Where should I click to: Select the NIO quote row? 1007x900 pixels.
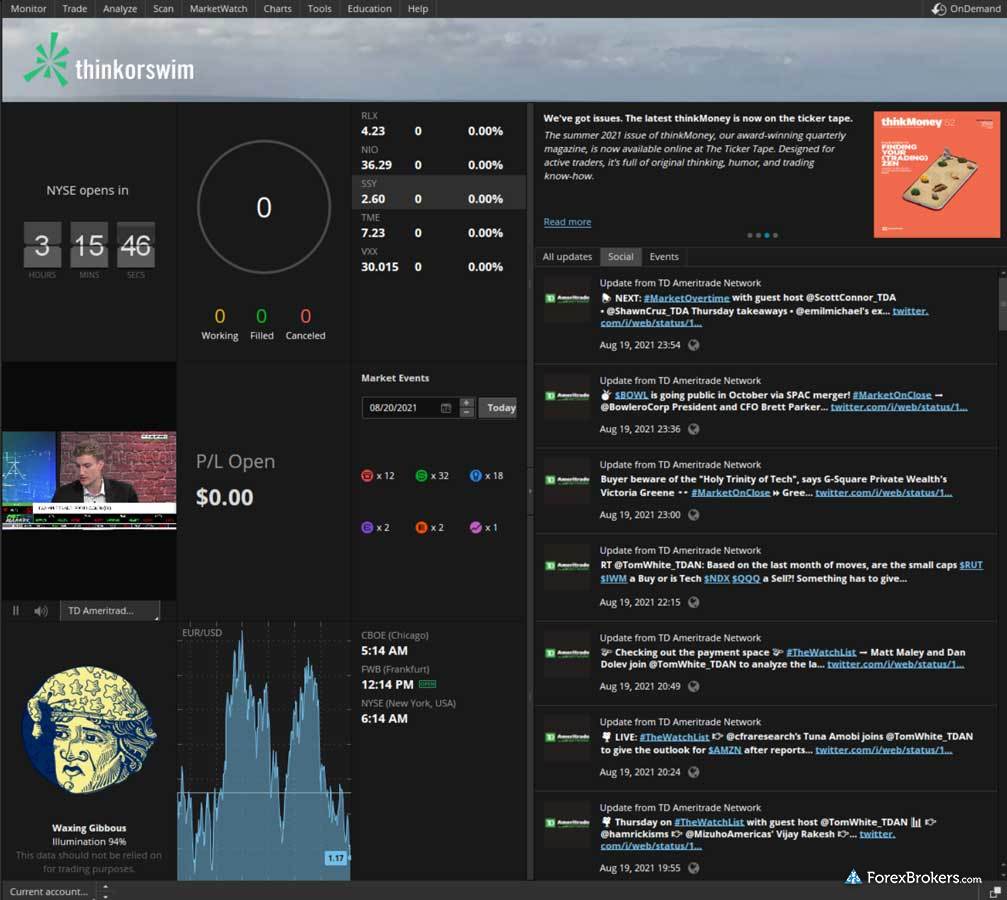(x=439, y=159)
